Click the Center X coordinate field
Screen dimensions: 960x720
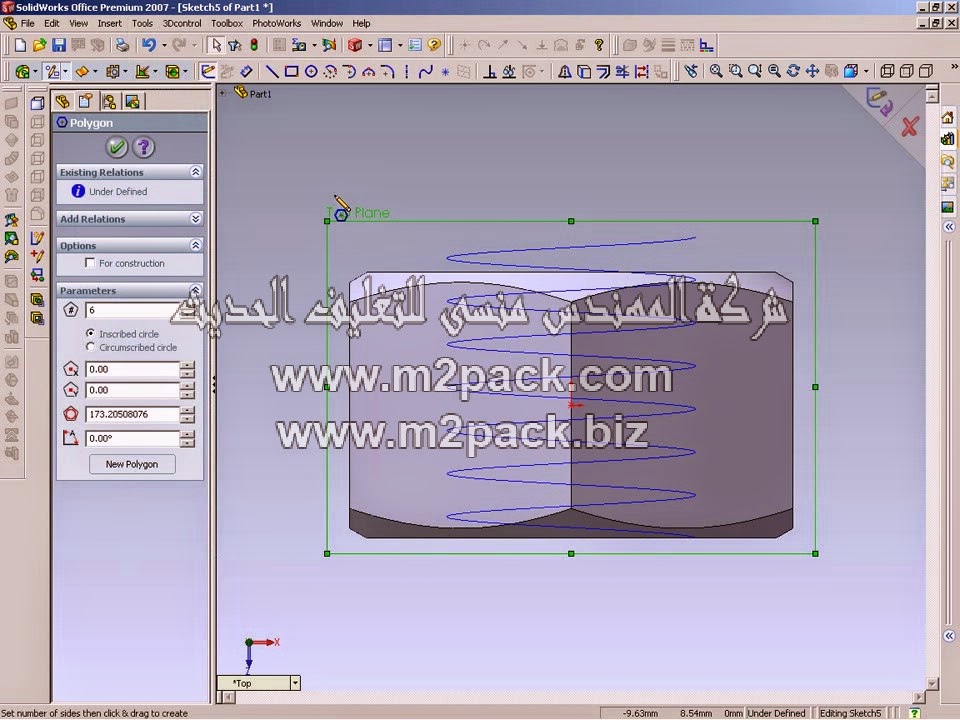132,369
